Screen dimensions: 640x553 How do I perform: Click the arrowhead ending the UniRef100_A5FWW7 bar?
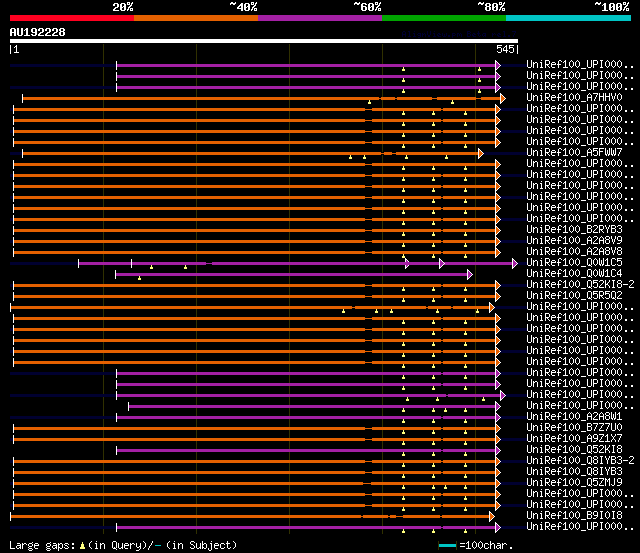click(x=481, y=153)
